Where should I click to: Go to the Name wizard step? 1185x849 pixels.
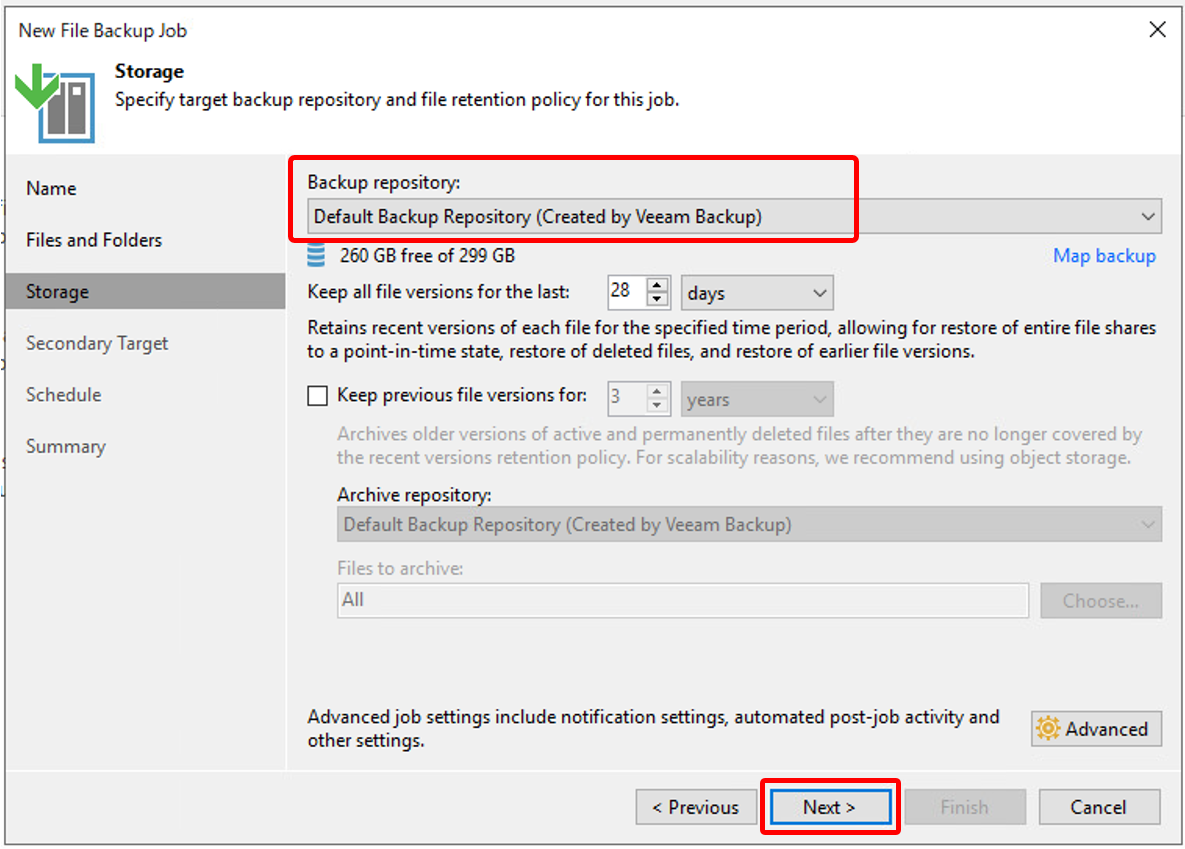pos(51,188)
